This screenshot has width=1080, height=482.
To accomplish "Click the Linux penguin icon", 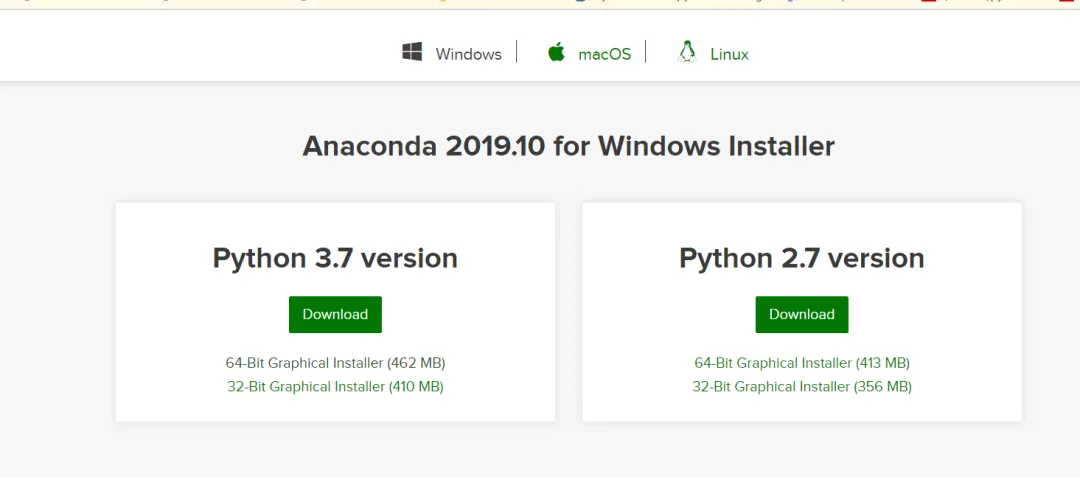I will coord(687,52).
